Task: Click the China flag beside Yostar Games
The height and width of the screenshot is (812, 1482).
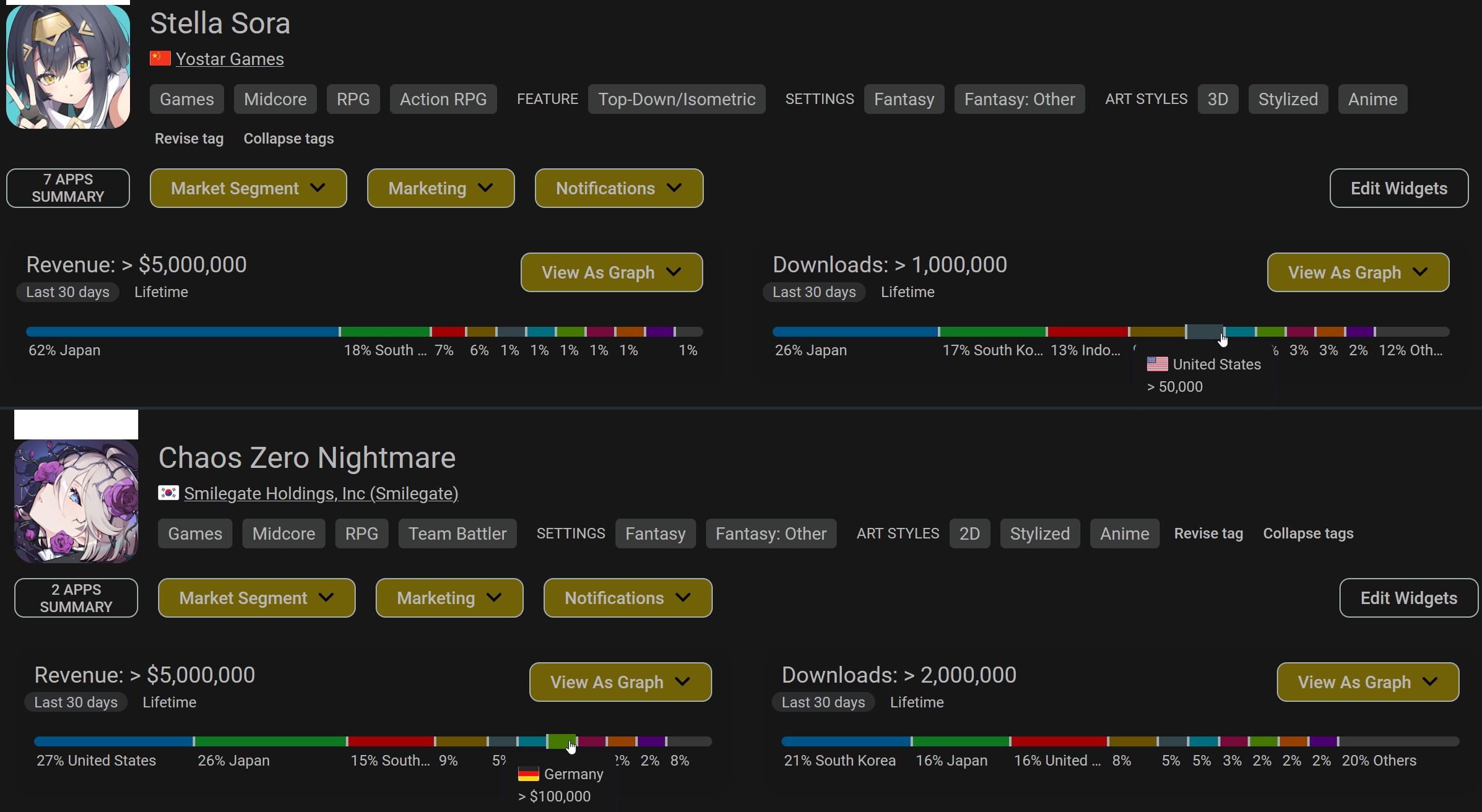Action: click(160, 59)
